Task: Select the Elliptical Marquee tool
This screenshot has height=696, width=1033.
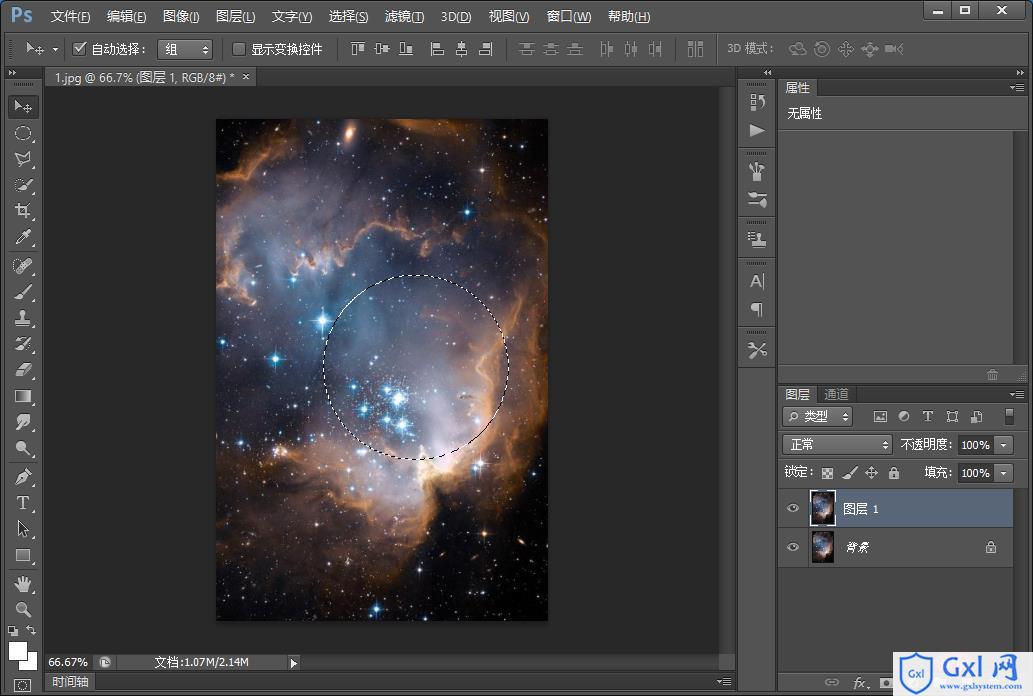Action: coord(23,133)
